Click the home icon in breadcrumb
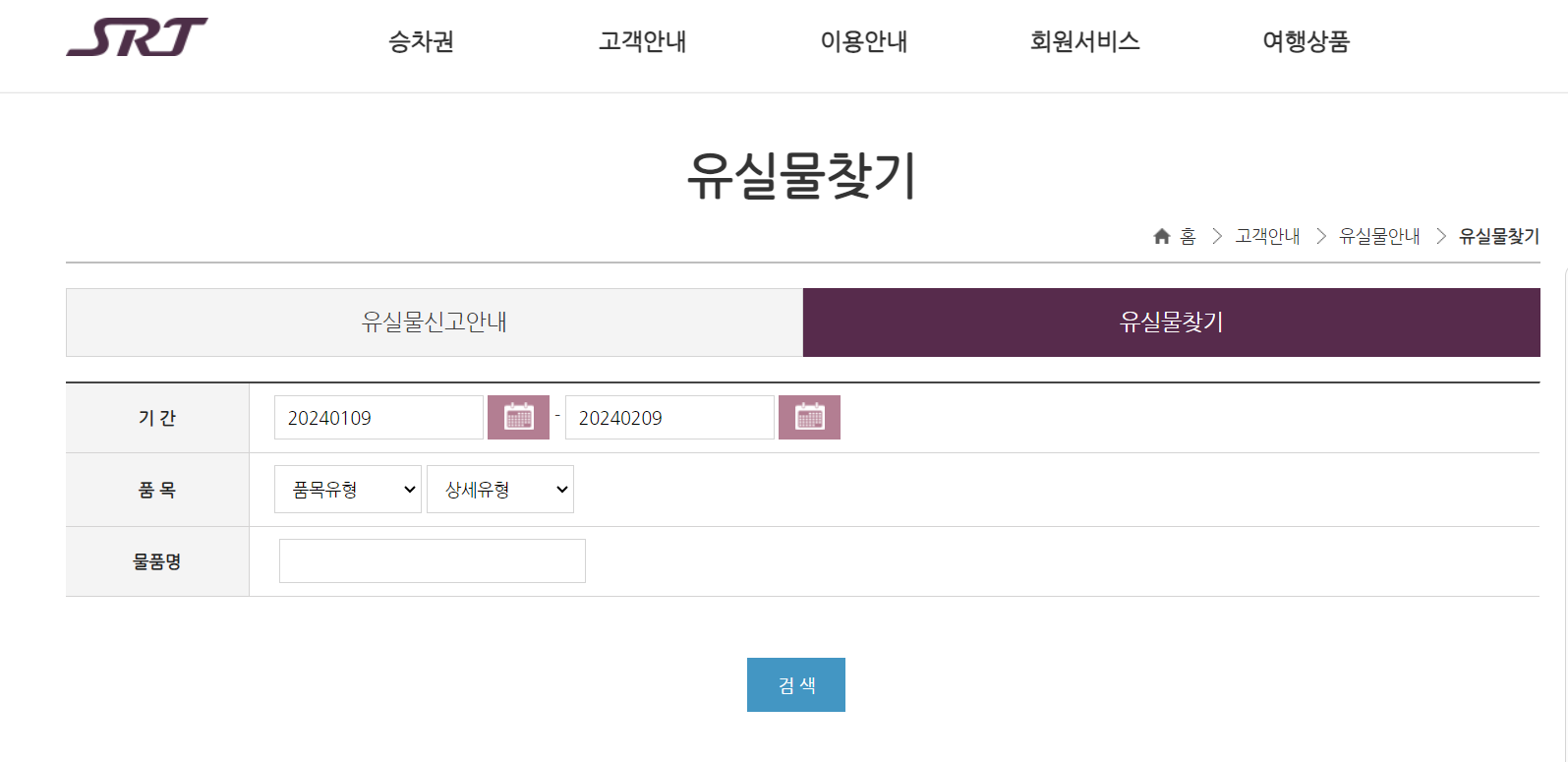This screenshot has width=1568, height=762. (1161, 236)
